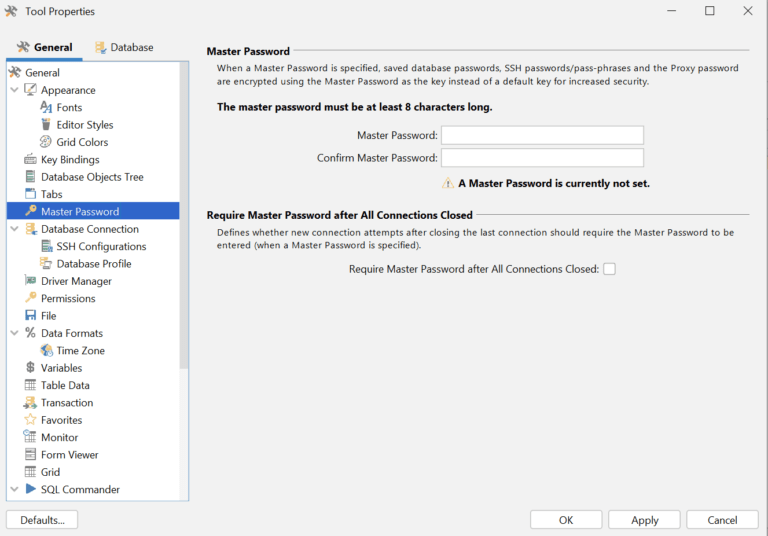Click the settings tree vertical scrollbar
The width and height of the screenshot is (768, 536).
(x=183, y=220)
